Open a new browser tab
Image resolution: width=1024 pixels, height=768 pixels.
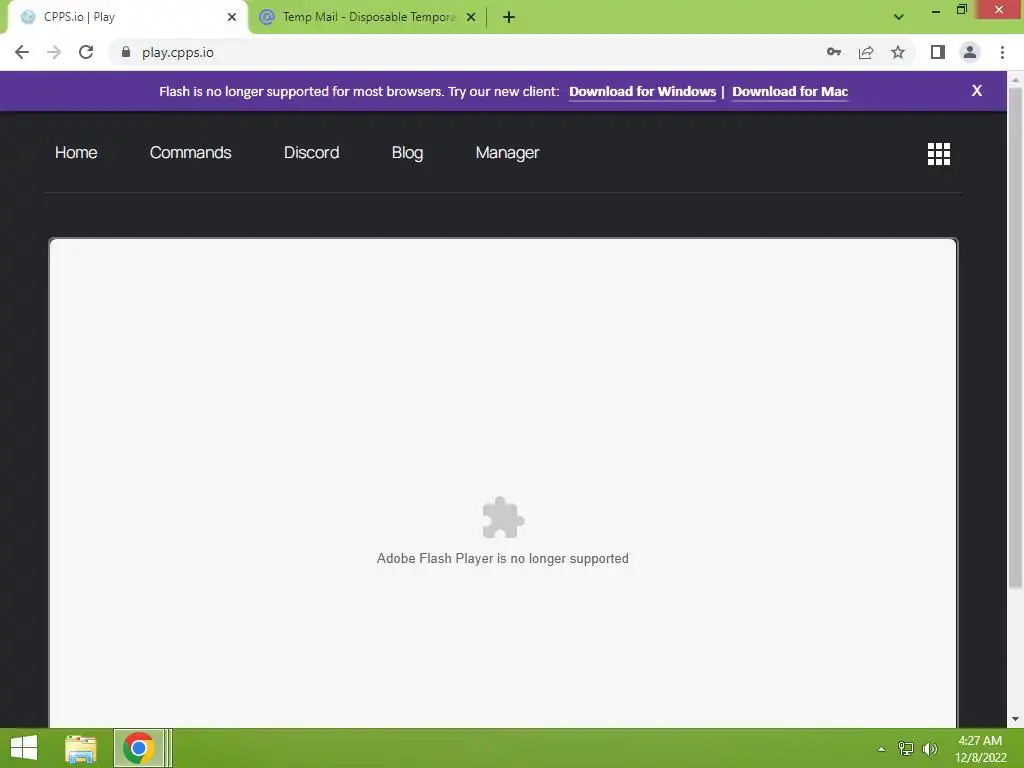click(x=509, y=17)
